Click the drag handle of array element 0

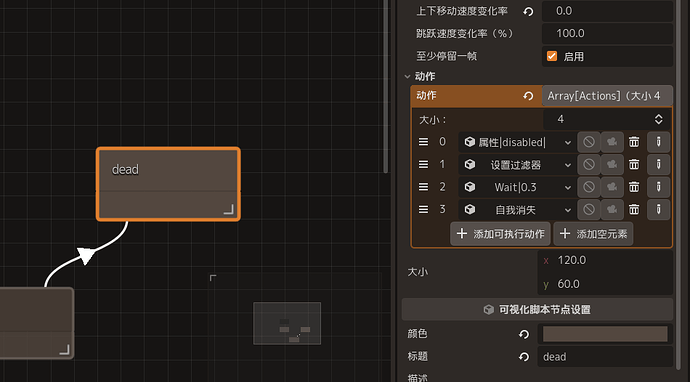point(423,142)
